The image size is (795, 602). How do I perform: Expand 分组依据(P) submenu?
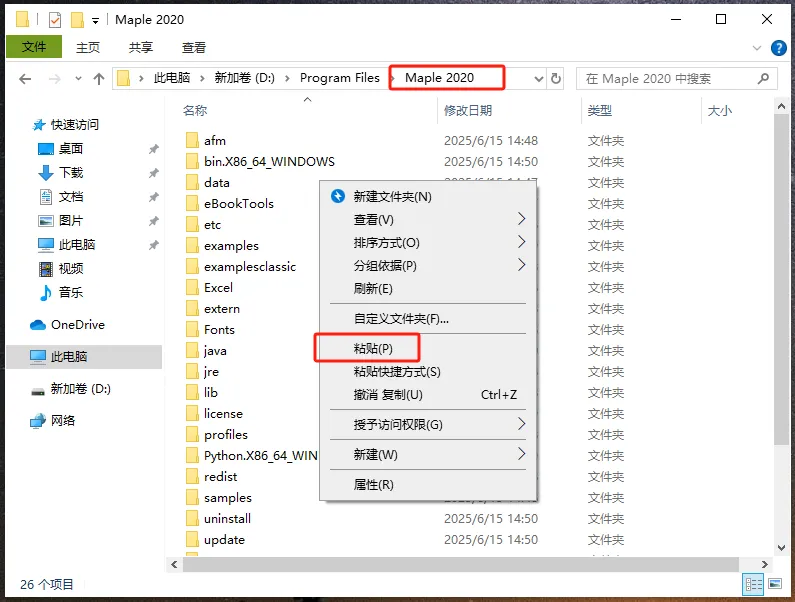pyautogui.click(x=428, y=265)
